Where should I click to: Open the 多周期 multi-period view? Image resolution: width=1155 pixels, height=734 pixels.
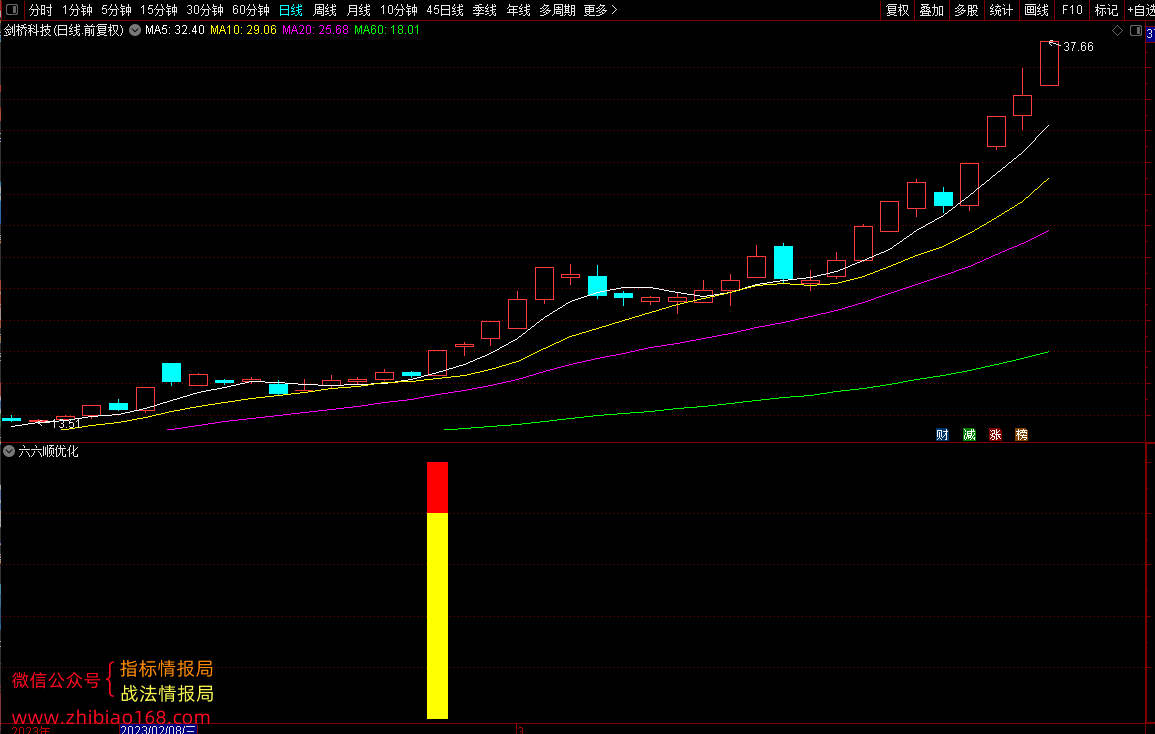coord(557,10)
